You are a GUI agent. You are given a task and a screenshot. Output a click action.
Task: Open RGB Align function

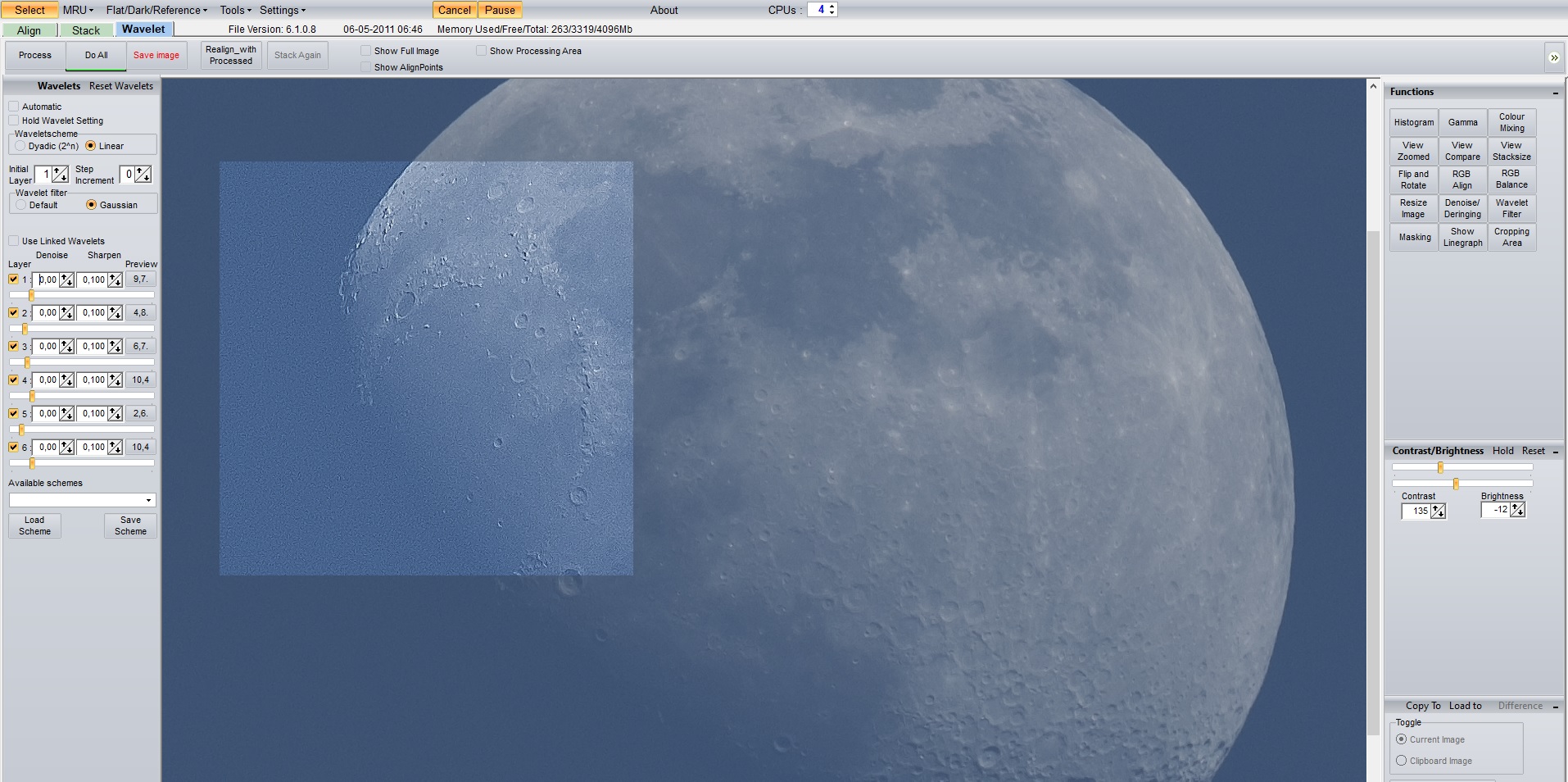[x=1462, y=180]
